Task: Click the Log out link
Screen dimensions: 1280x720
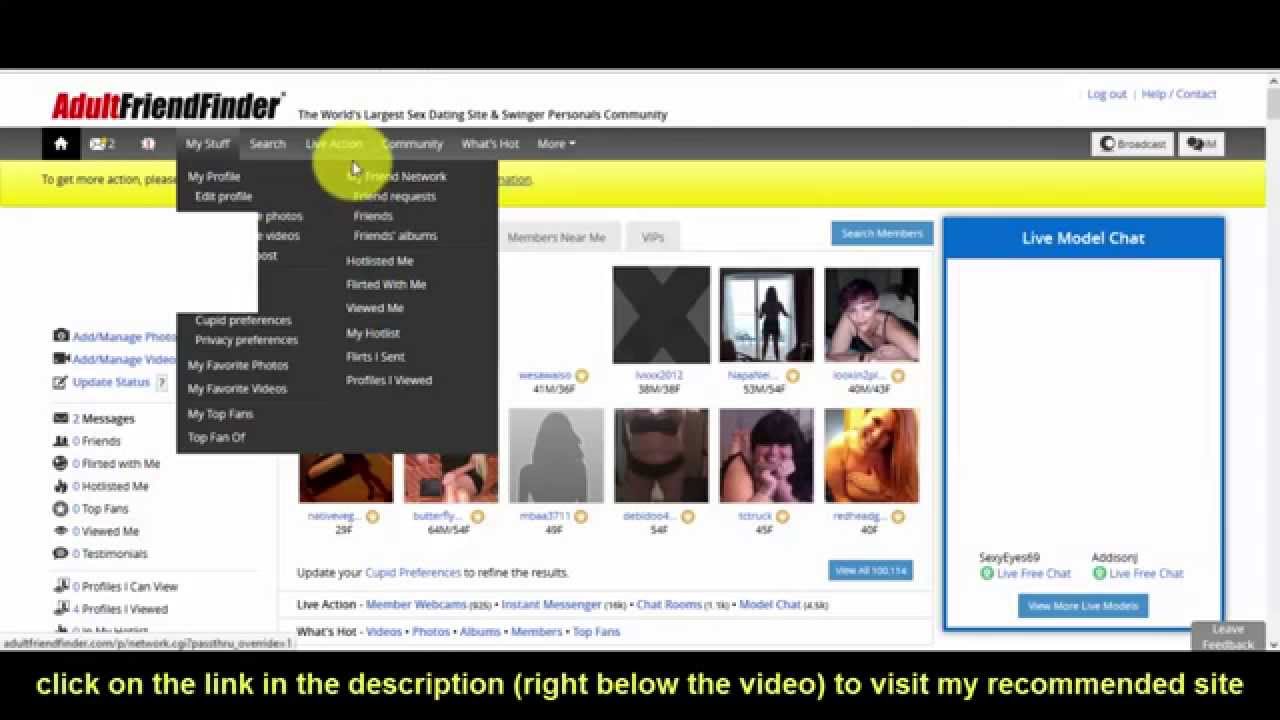Action: 1107,94
